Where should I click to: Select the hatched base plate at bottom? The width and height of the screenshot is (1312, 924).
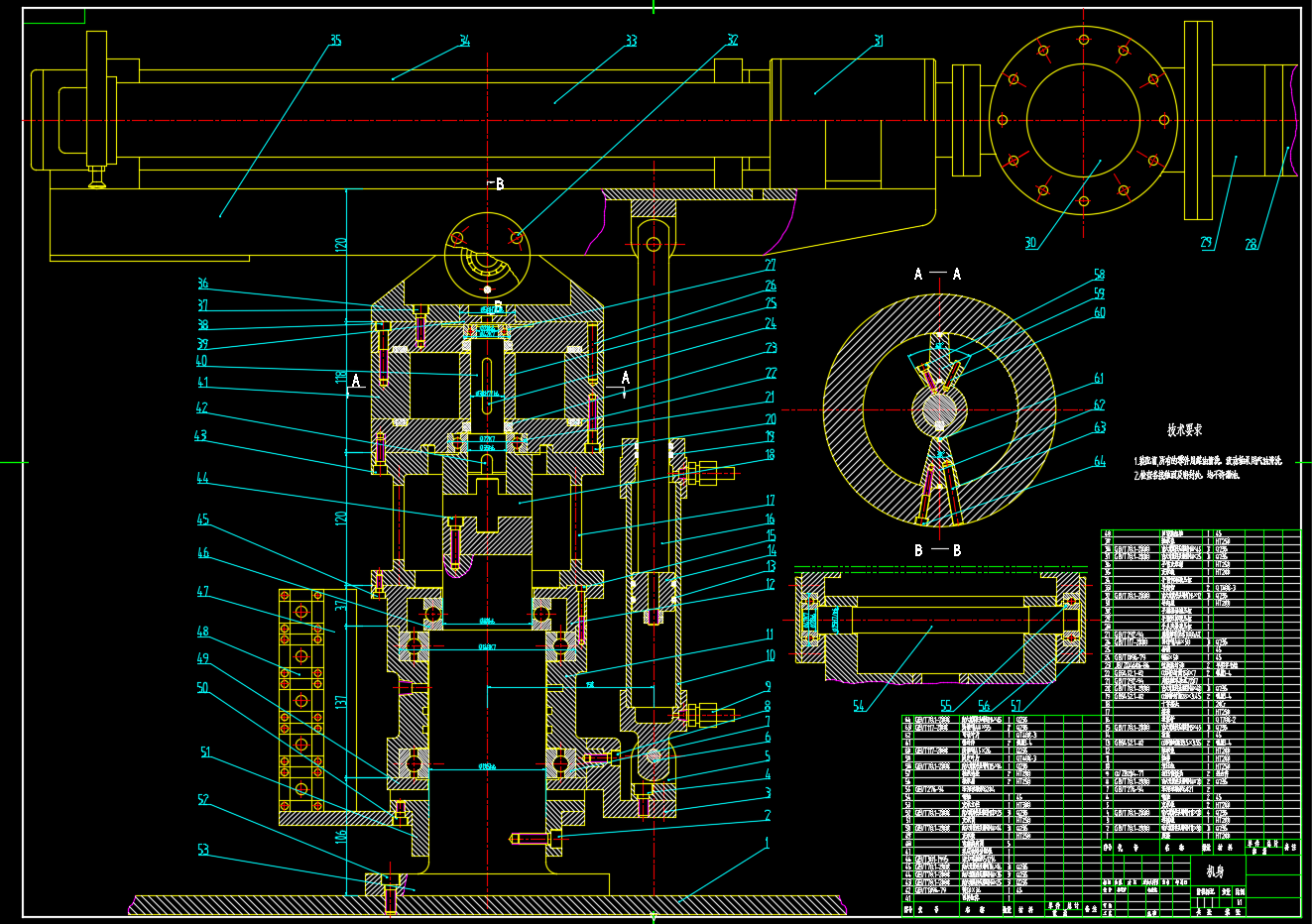(x=486, y=905)
